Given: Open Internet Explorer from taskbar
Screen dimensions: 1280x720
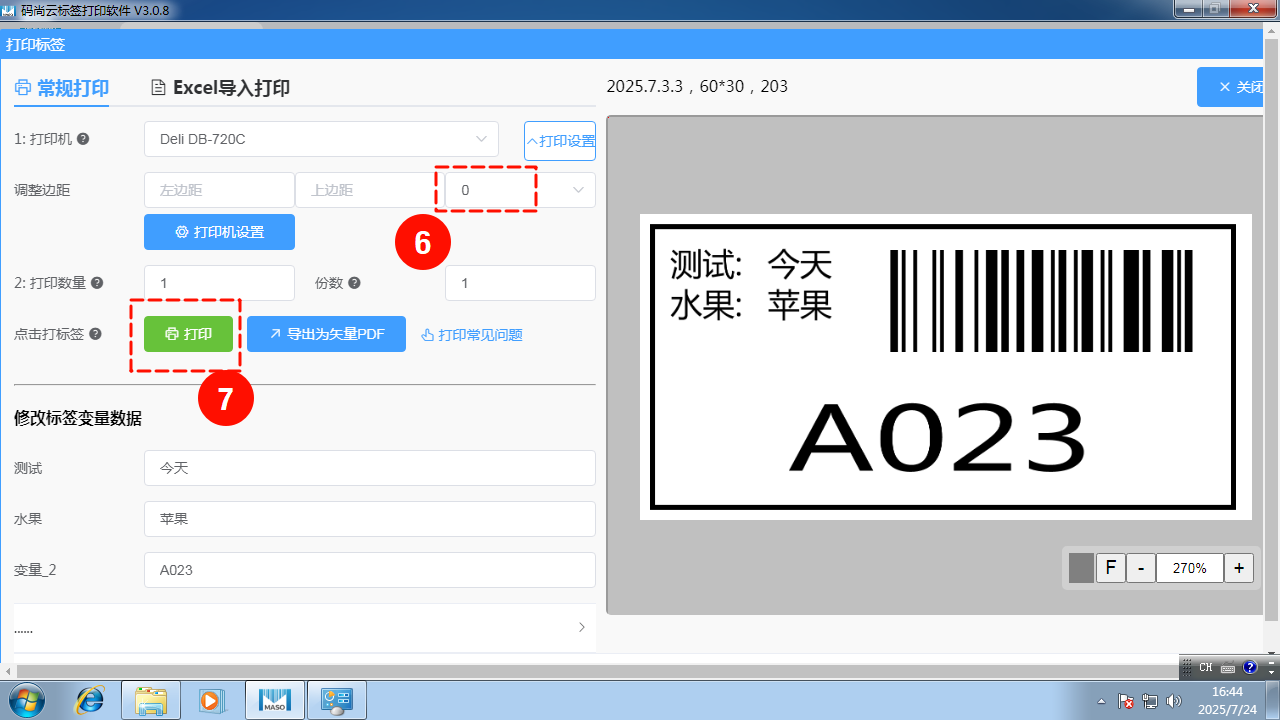Looking at the screenshot, I should pos(90,700).
